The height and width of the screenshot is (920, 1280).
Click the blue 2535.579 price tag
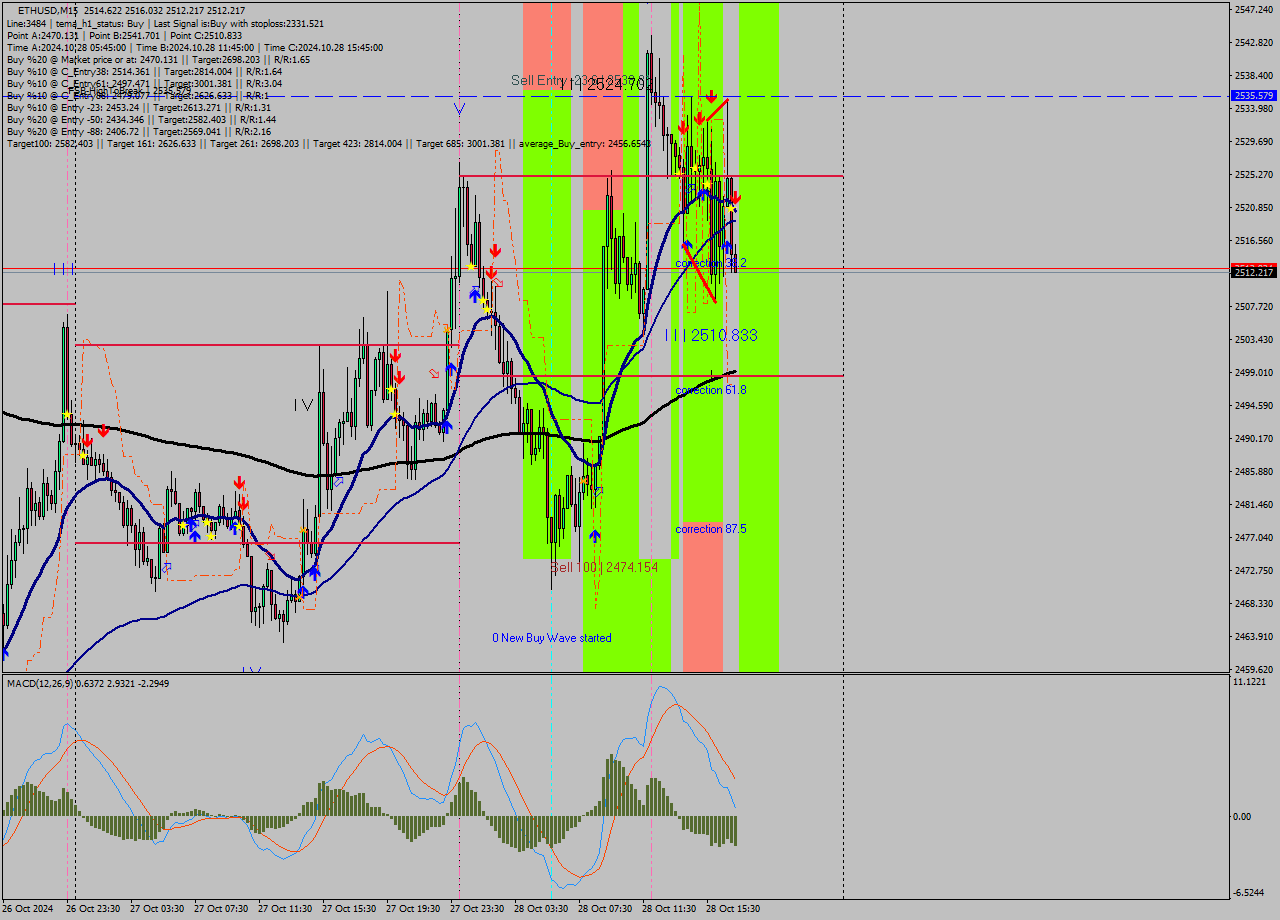tap(1254, 96)
